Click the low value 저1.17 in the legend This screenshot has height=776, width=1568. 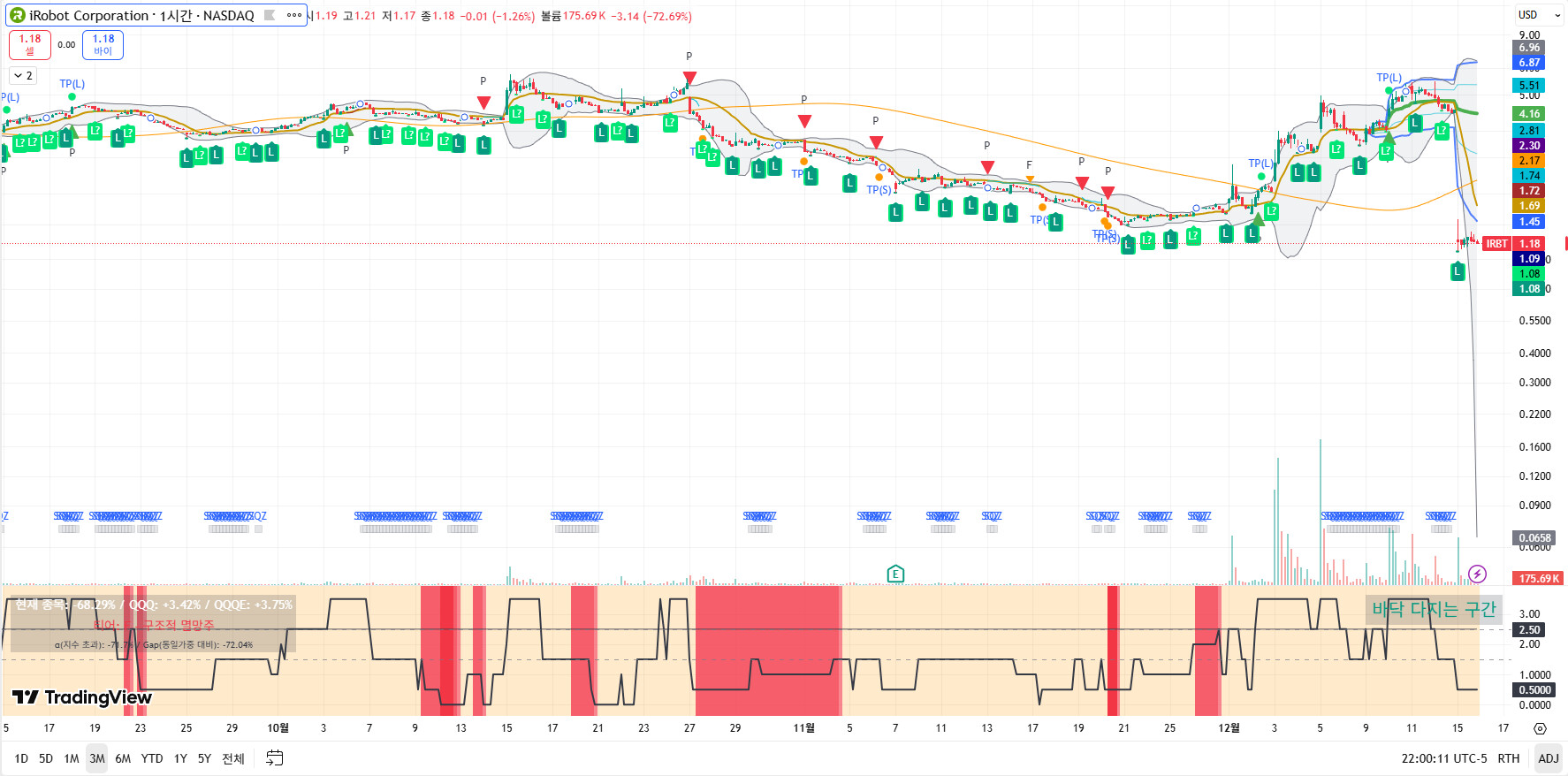click(x=399, y=16)
